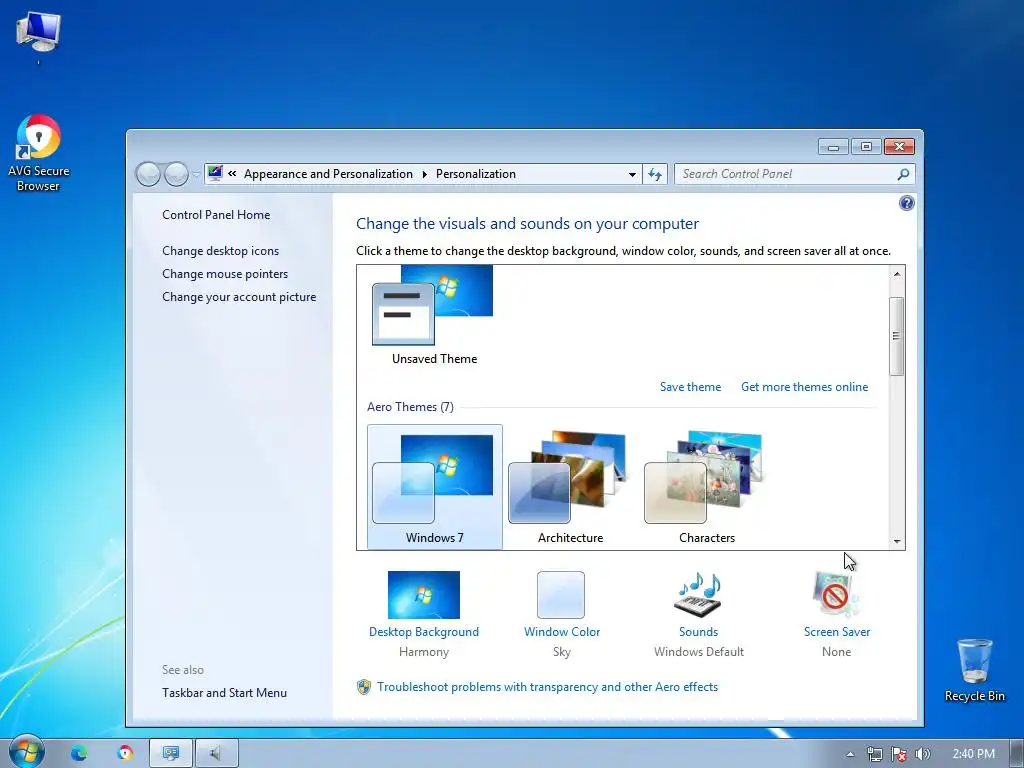Open the Recycle Bin
The image size is (1024, 768).
(x=974, y=670)
